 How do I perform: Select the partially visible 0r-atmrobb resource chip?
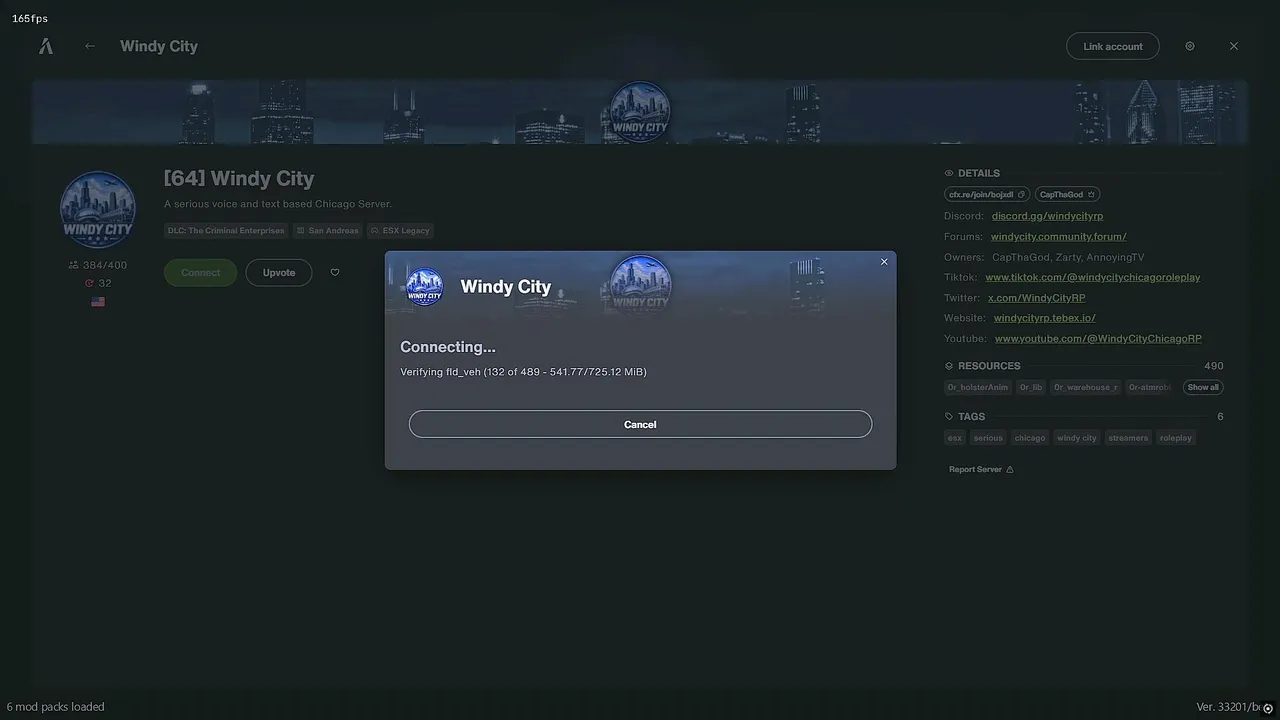pos(1150,387)
